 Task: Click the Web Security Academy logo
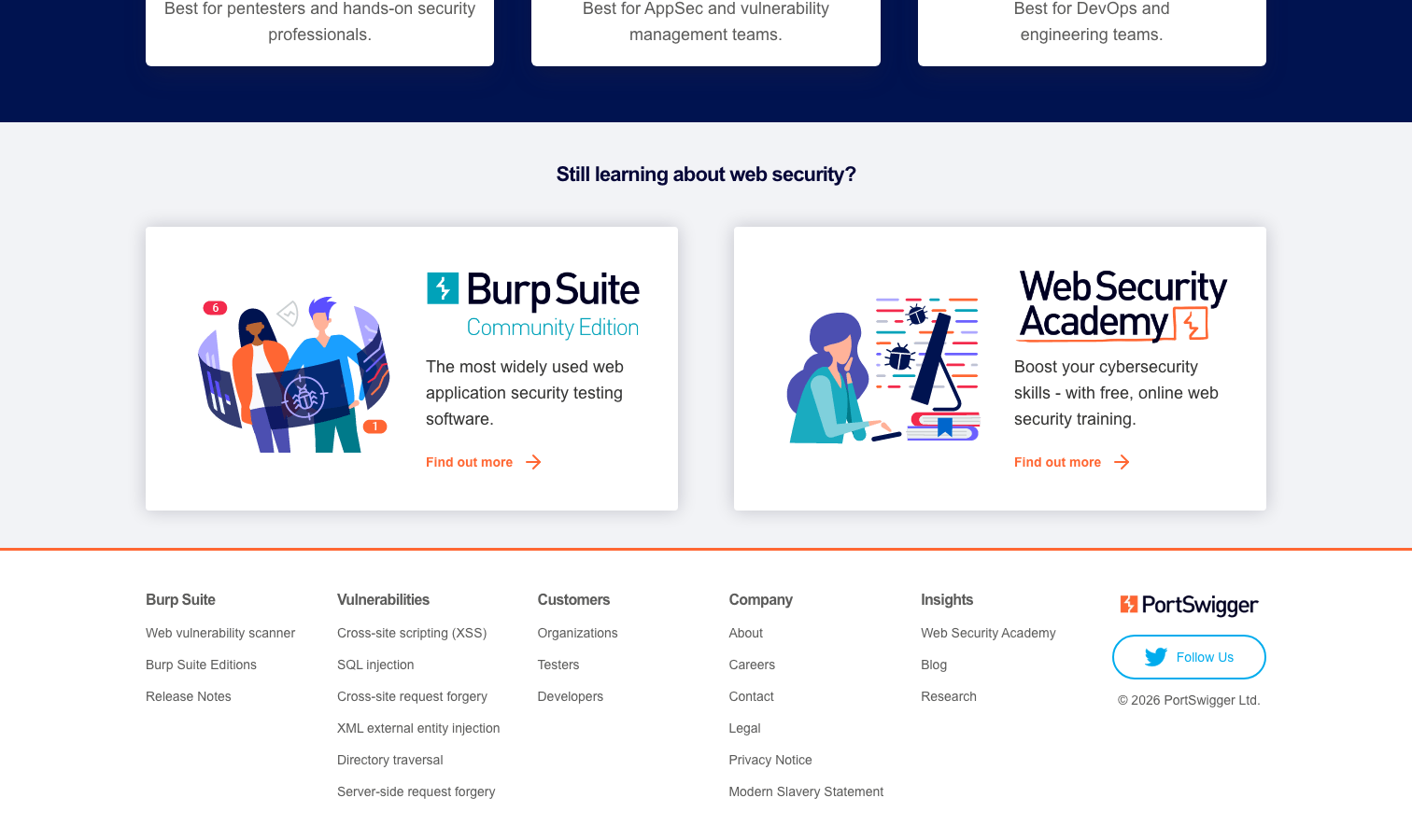1123,305
